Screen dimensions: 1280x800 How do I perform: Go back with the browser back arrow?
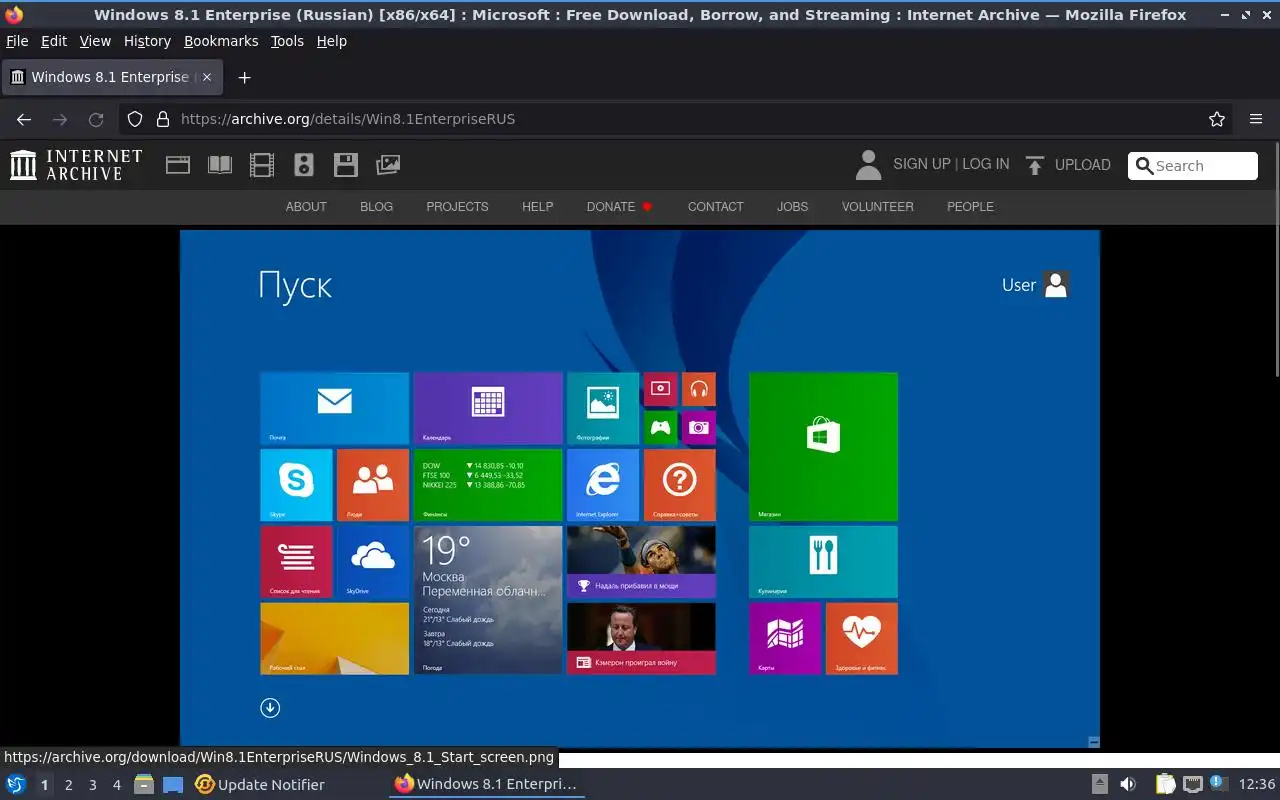[24, 119]
